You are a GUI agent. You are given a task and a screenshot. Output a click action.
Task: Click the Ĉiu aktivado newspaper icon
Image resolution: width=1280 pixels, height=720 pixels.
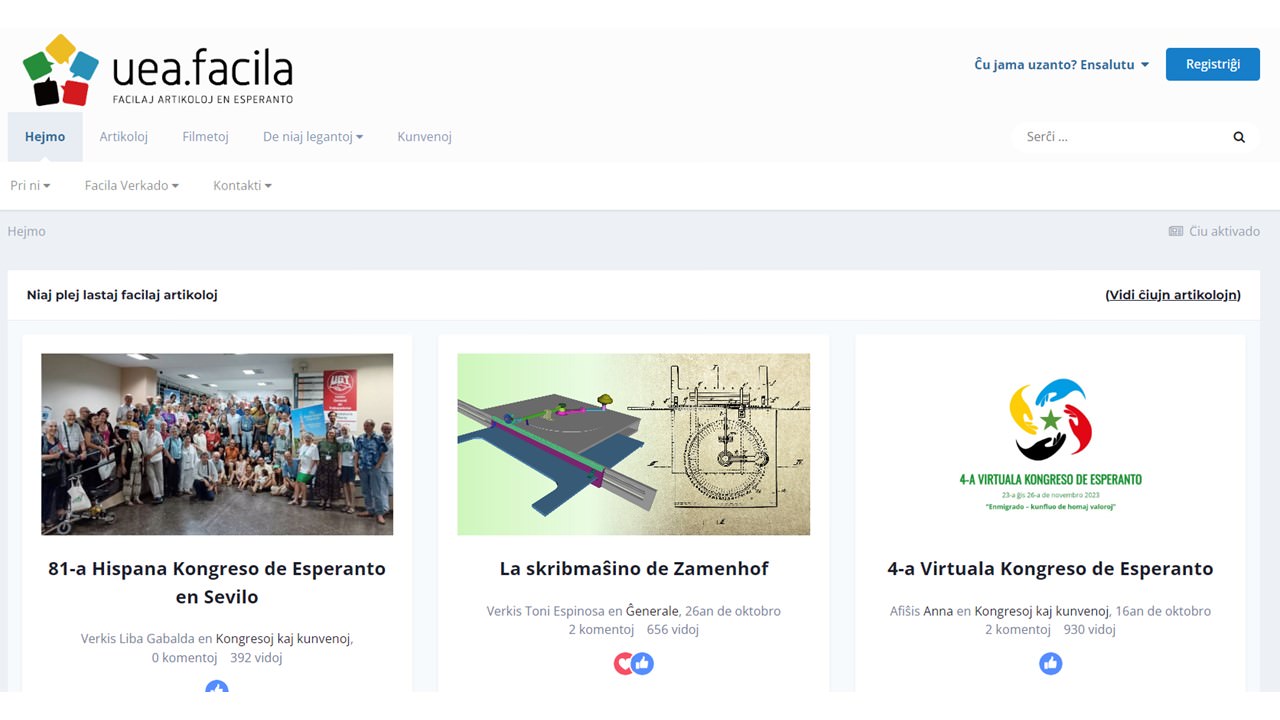(x=1176, y=231)
